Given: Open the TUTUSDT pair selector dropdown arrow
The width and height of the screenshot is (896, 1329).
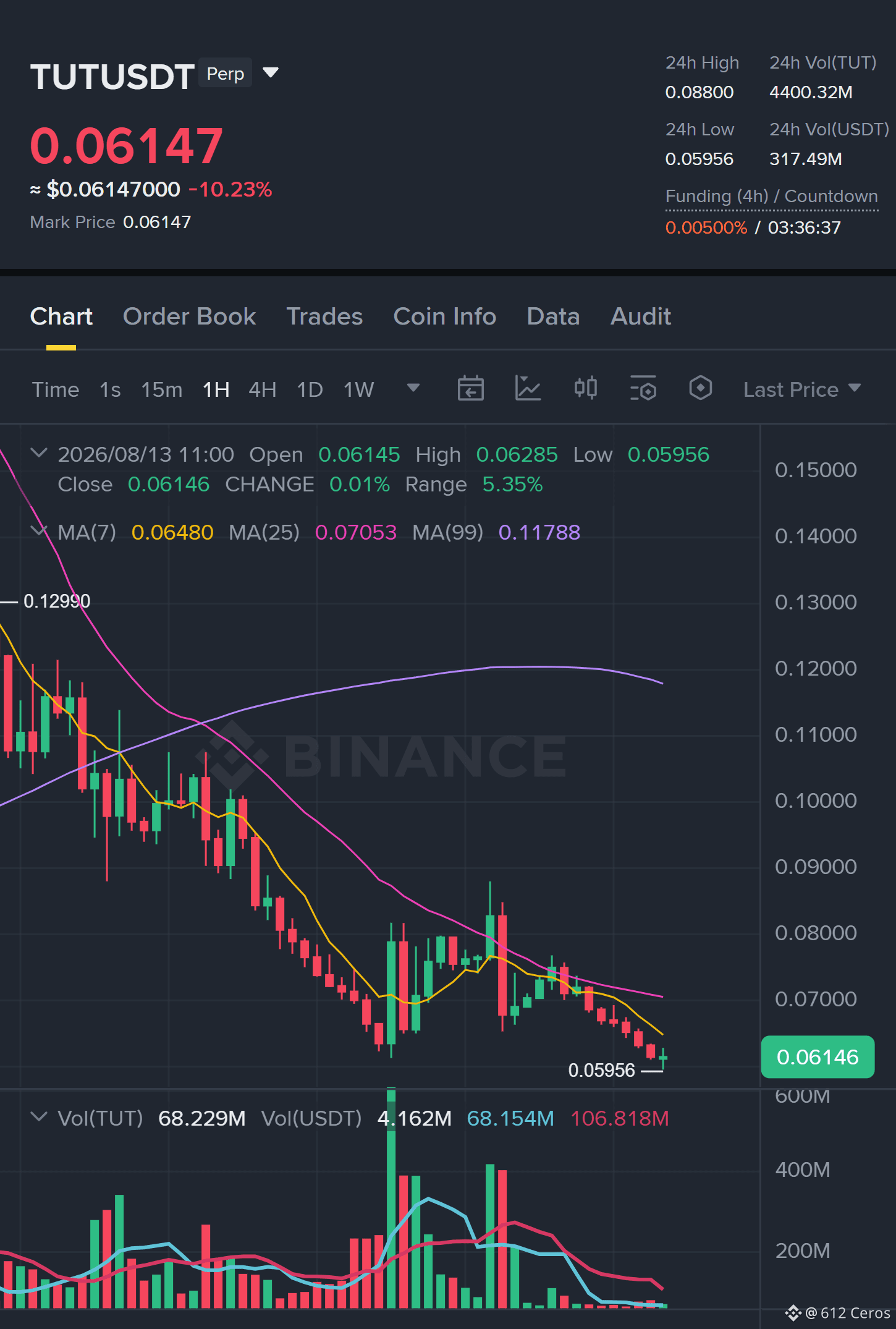Looking at the screenshot, I should [x=271, y=73].
